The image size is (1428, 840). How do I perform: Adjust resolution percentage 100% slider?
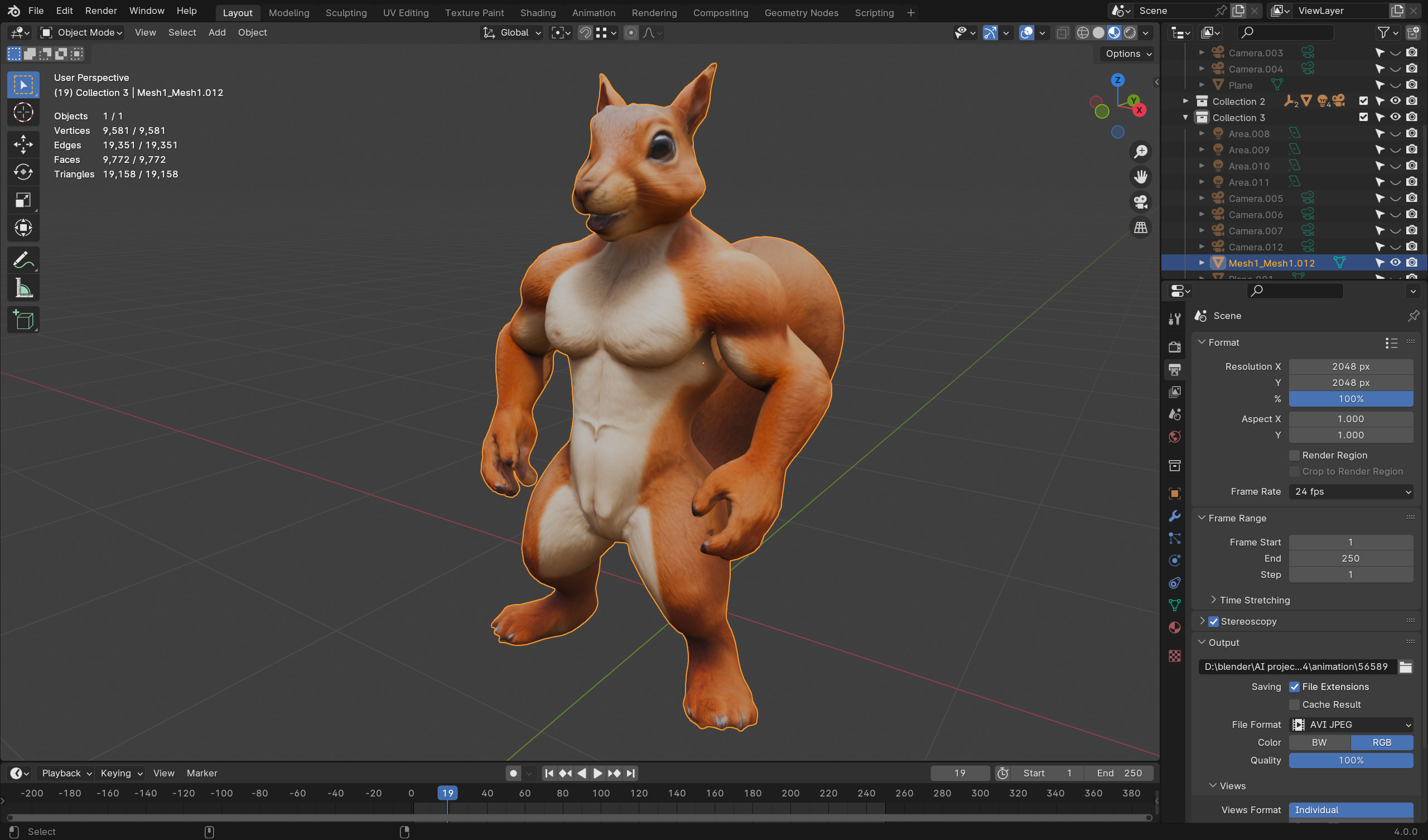[x=1351, y=399]
